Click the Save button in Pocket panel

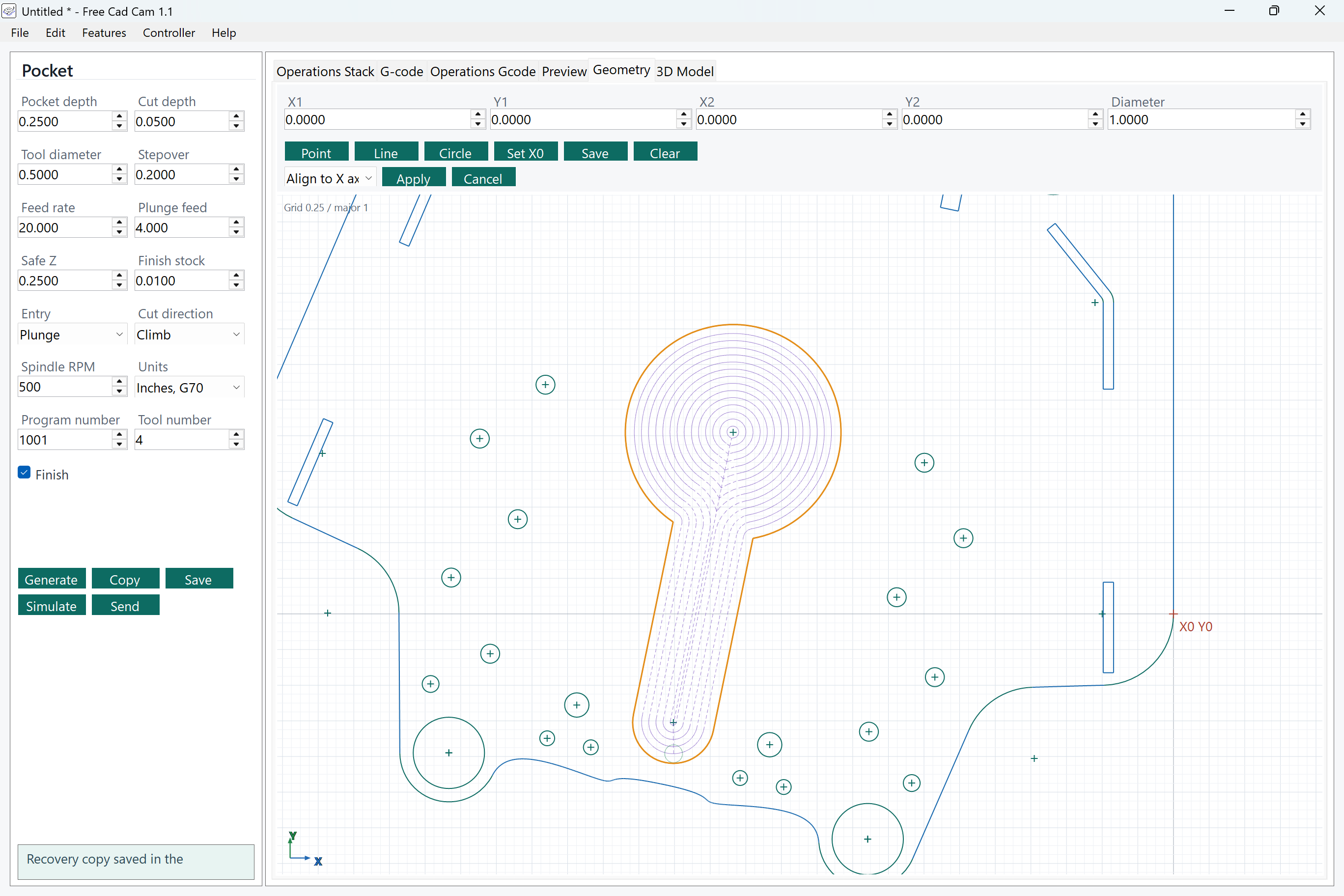[199, 579]
